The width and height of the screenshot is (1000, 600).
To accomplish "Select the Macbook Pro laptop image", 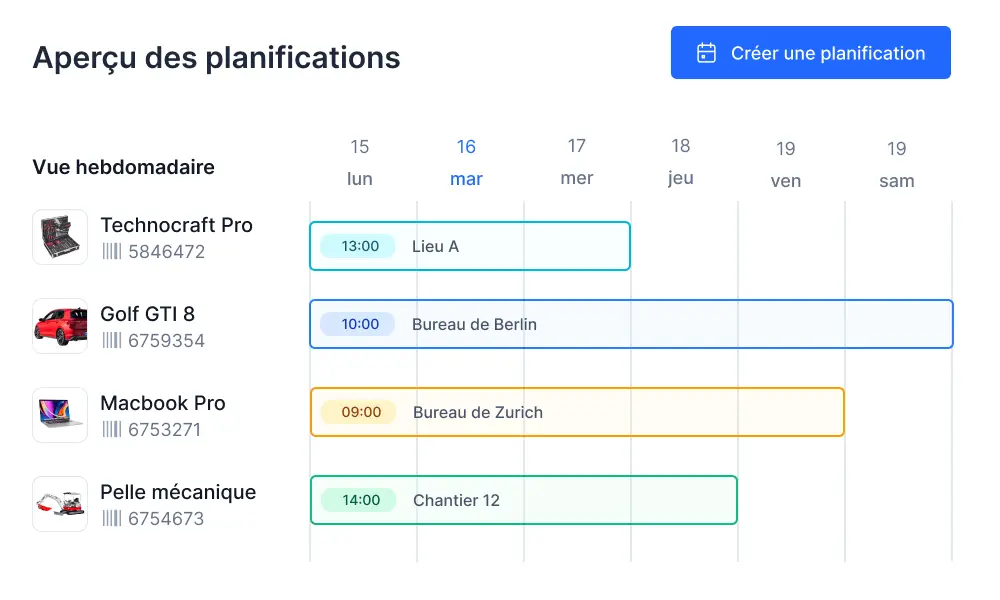I will coord(59,414).
